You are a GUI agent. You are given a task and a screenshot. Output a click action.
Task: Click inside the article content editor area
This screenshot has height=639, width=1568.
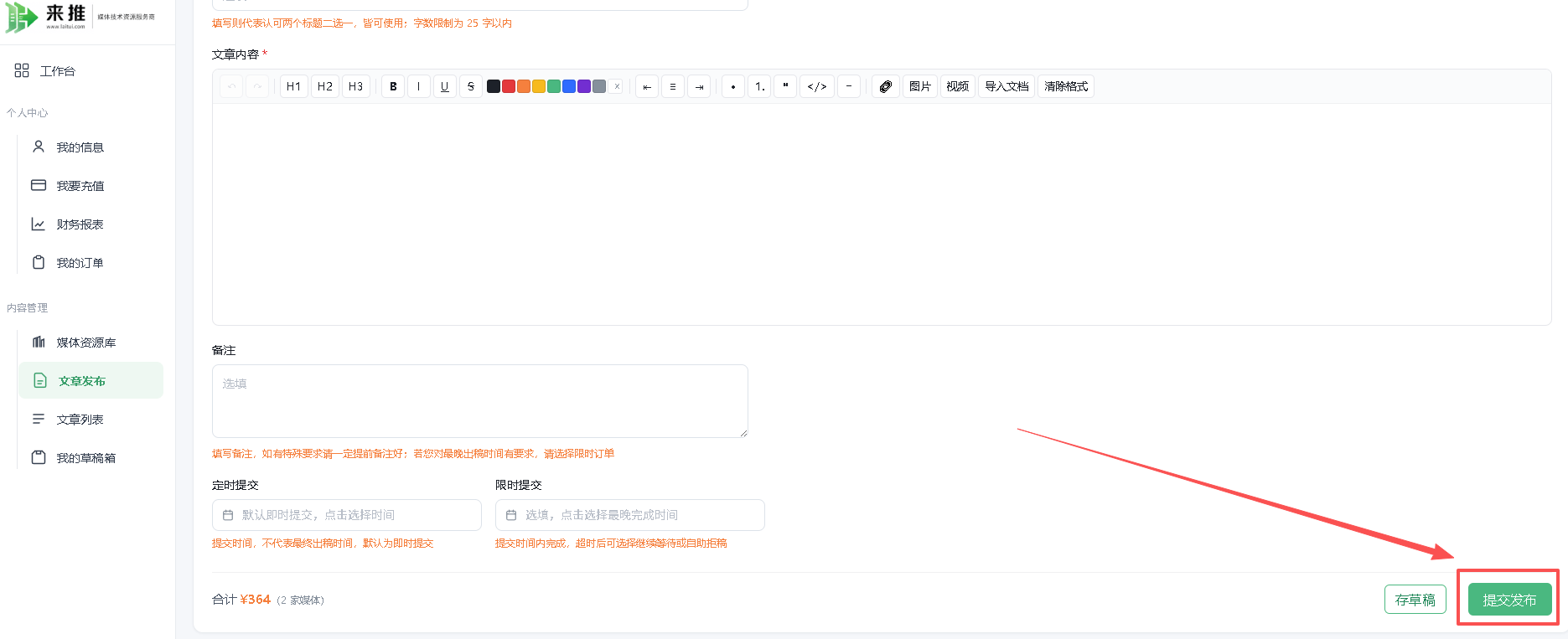(x=882, y=214)
